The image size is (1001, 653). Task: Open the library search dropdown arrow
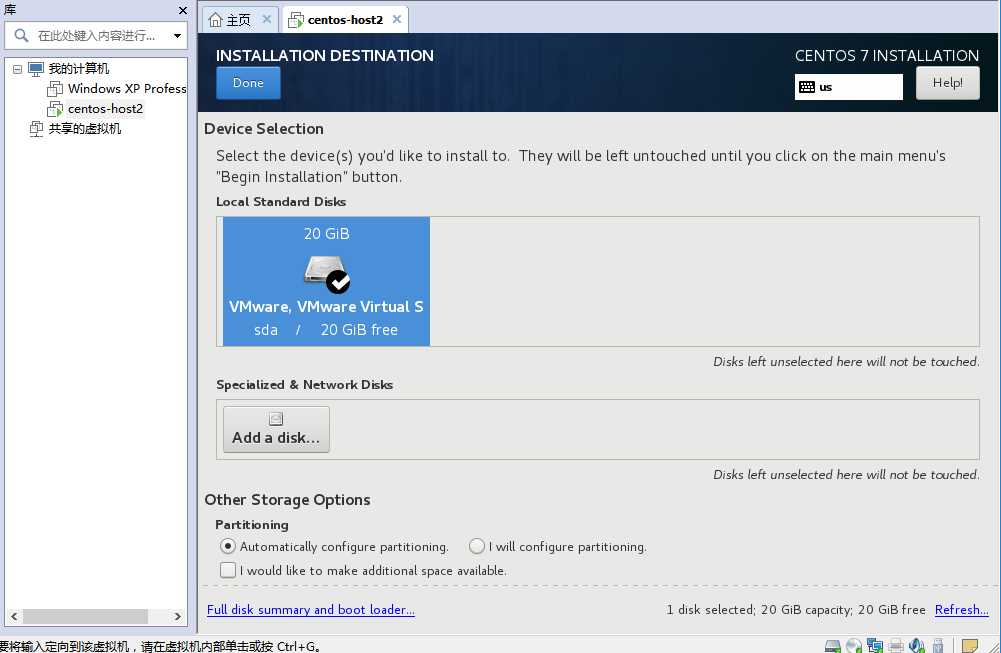pos(177,36)
